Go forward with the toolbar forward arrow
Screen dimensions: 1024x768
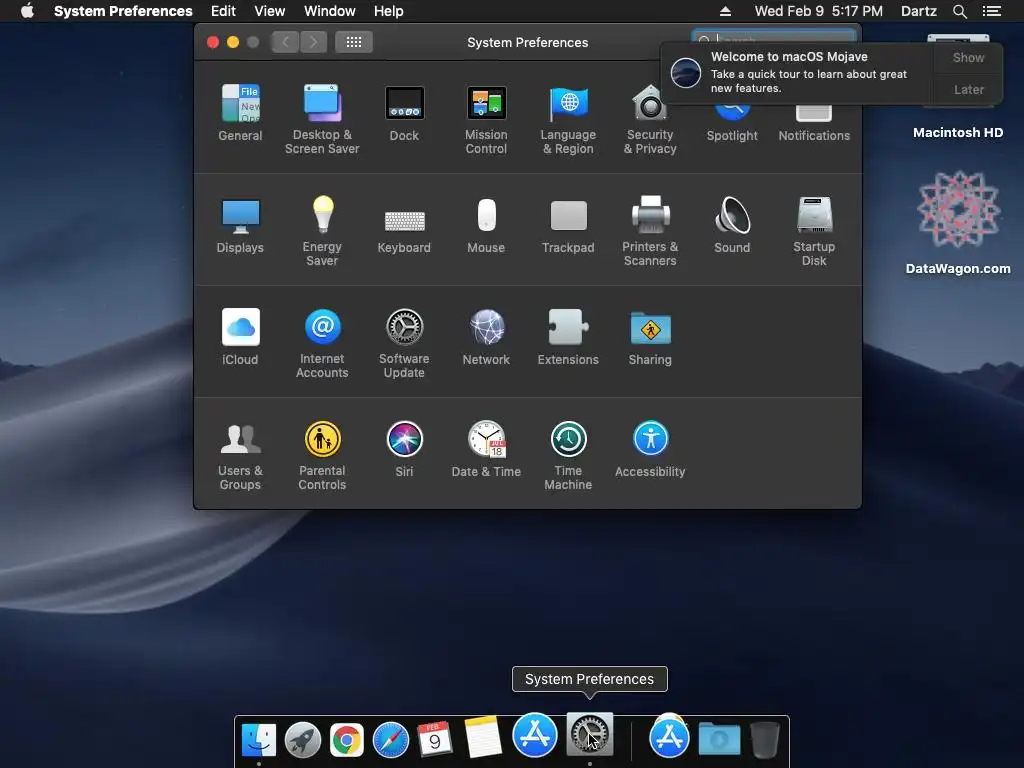pyautogui.click(x=313, y=42)
